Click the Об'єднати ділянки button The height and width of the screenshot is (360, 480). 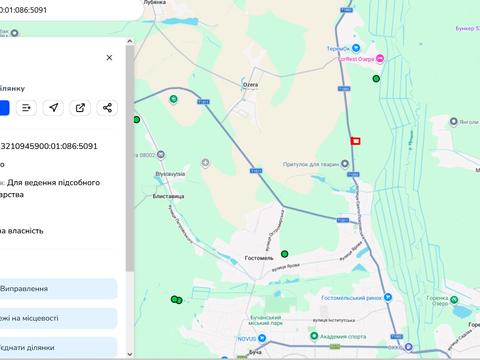(x=58, y=347)
